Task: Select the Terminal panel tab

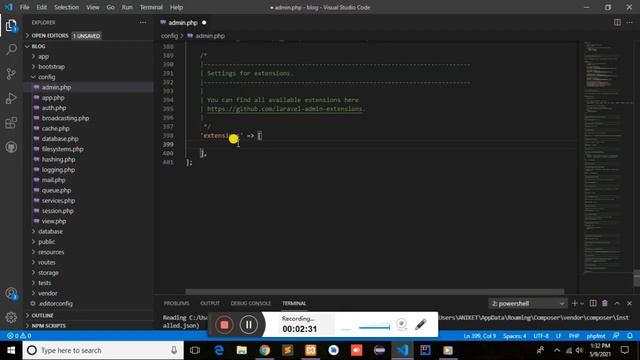Action: (294, 303)
